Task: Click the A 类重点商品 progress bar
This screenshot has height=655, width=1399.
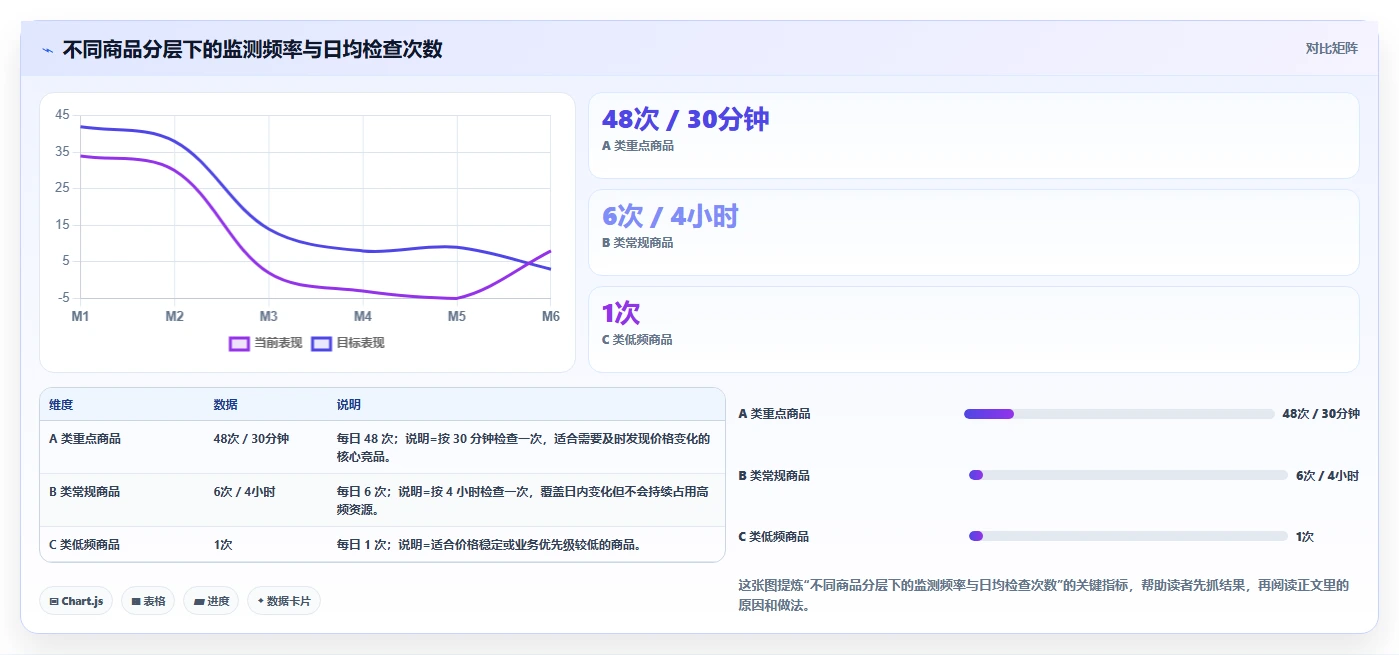Action: pyautogui.click(x=1119, y=414)
